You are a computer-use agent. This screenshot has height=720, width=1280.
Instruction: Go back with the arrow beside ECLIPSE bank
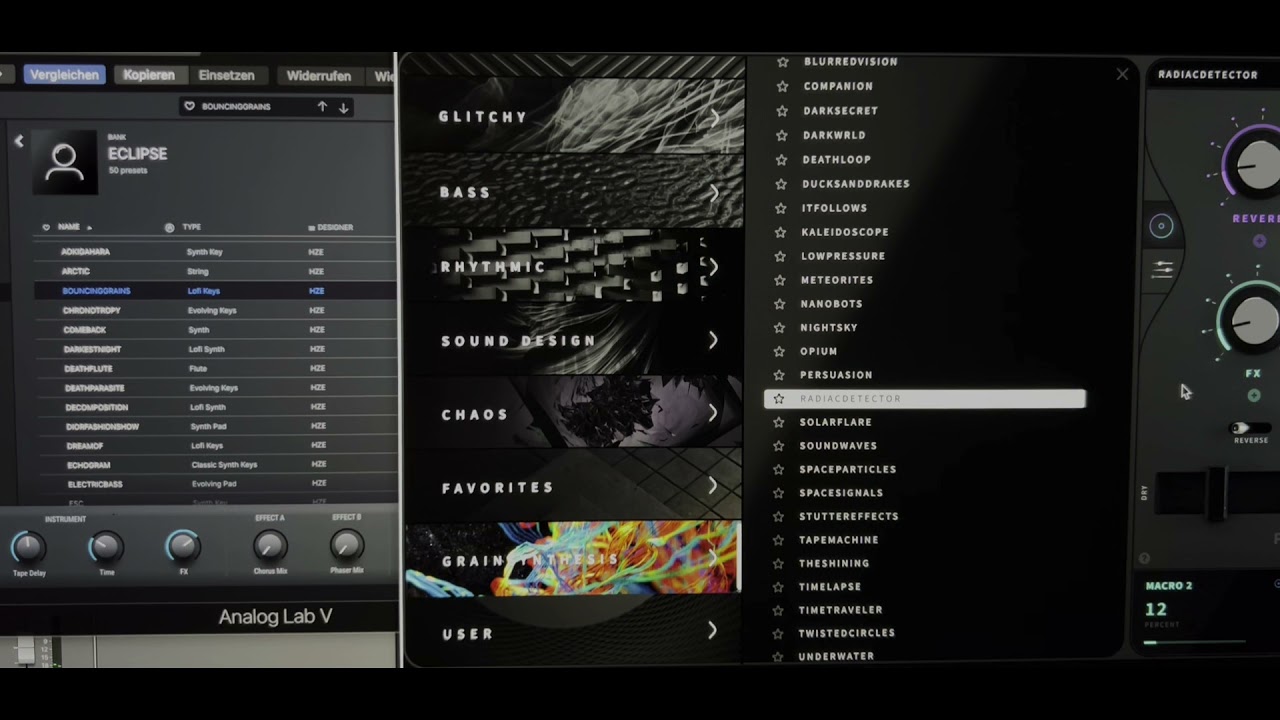(x=19, y=141)
